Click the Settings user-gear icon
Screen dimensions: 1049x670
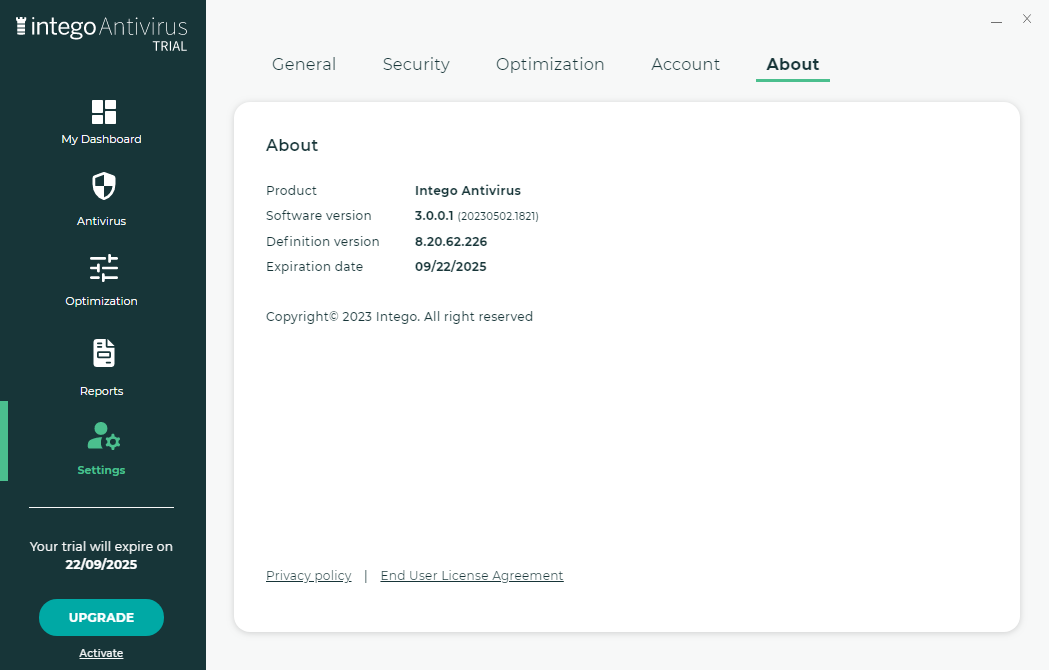tap(103, 436)
